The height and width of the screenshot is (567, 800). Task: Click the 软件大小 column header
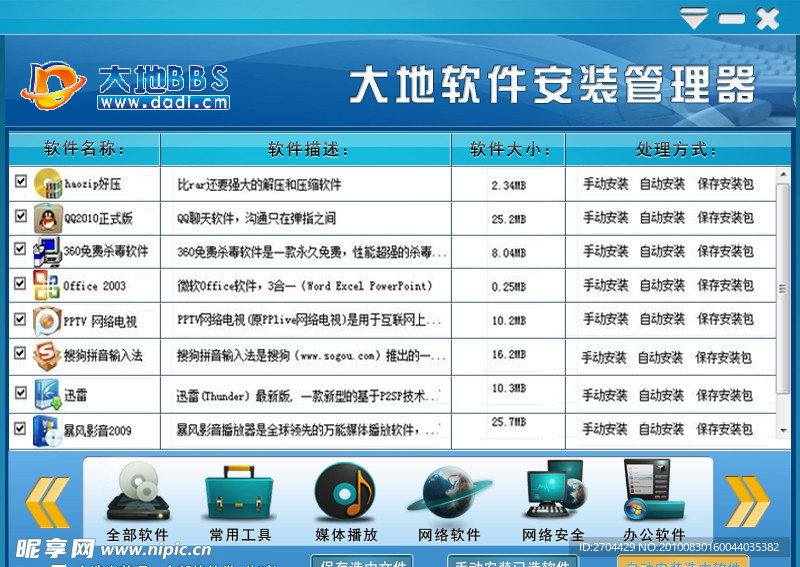click(508, 150)
